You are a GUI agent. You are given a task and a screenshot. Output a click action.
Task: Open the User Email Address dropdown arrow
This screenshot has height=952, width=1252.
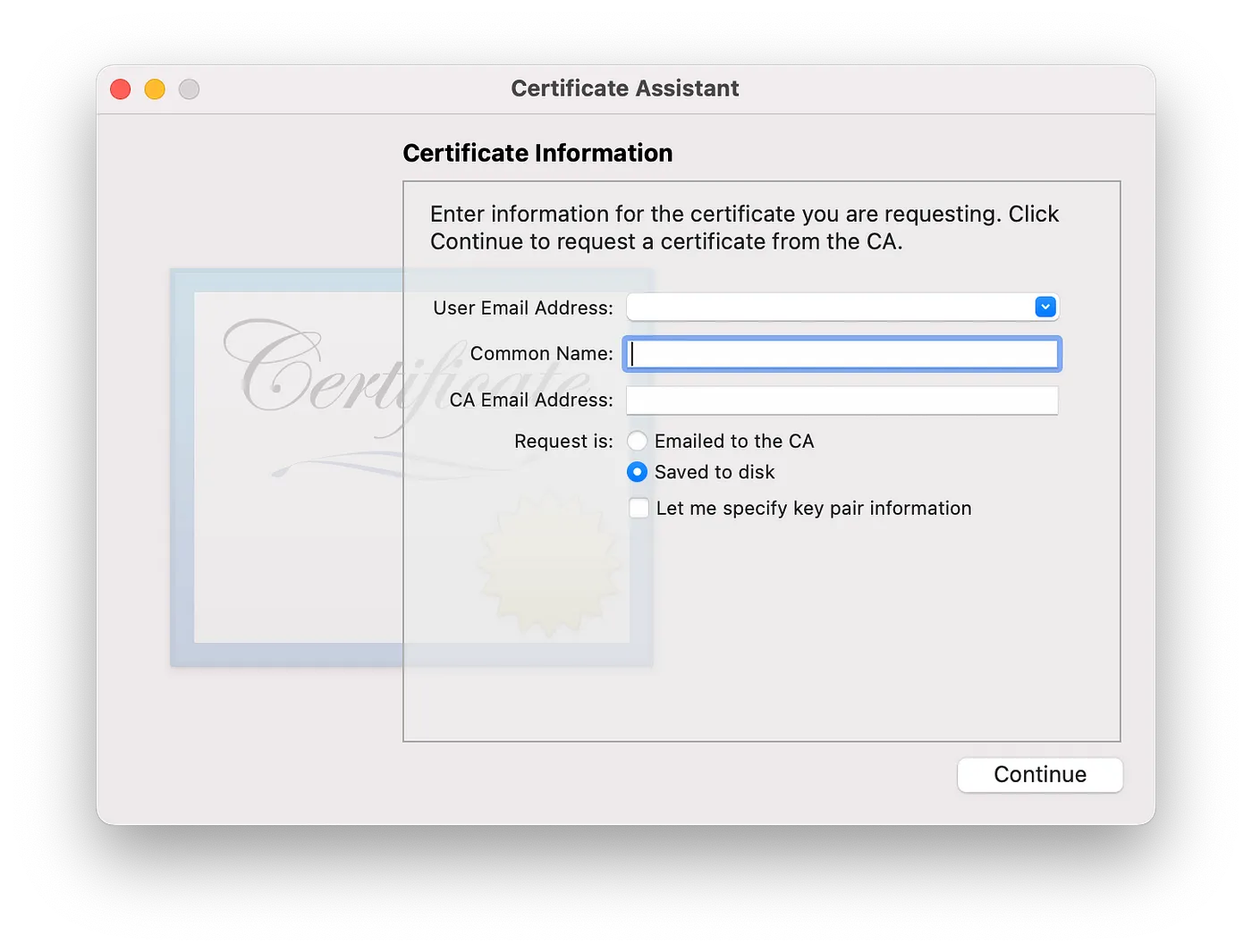[1045, 308]
